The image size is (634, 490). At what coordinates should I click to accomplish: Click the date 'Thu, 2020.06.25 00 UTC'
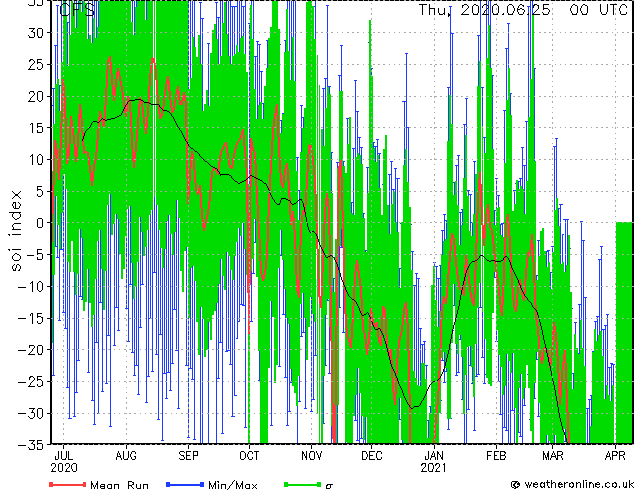524,10
